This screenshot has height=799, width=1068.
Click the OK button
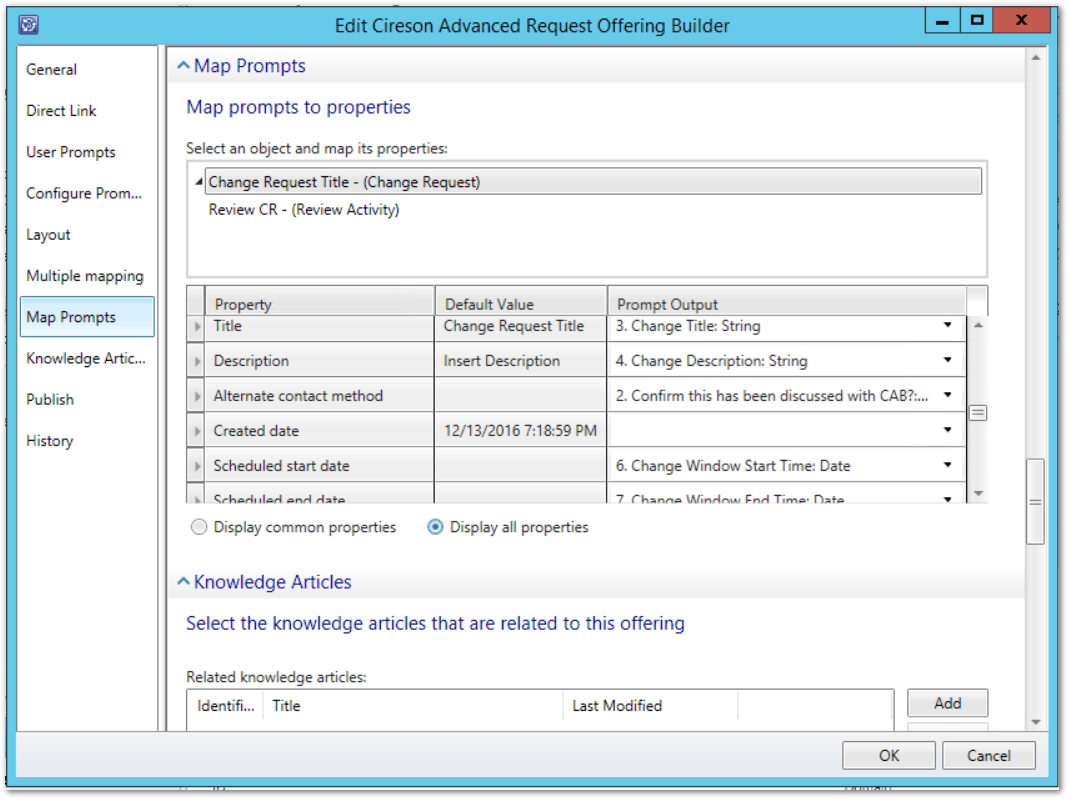(888, 755)
